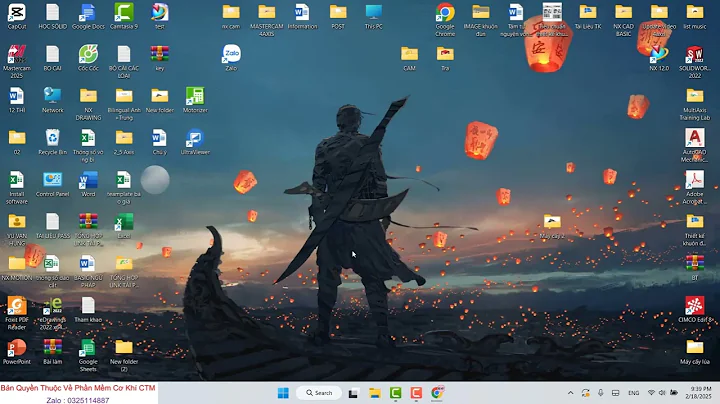This screenshot has width=720, height=404.
Task: Select the BT archive icon
Action: (x=695, y=268)
